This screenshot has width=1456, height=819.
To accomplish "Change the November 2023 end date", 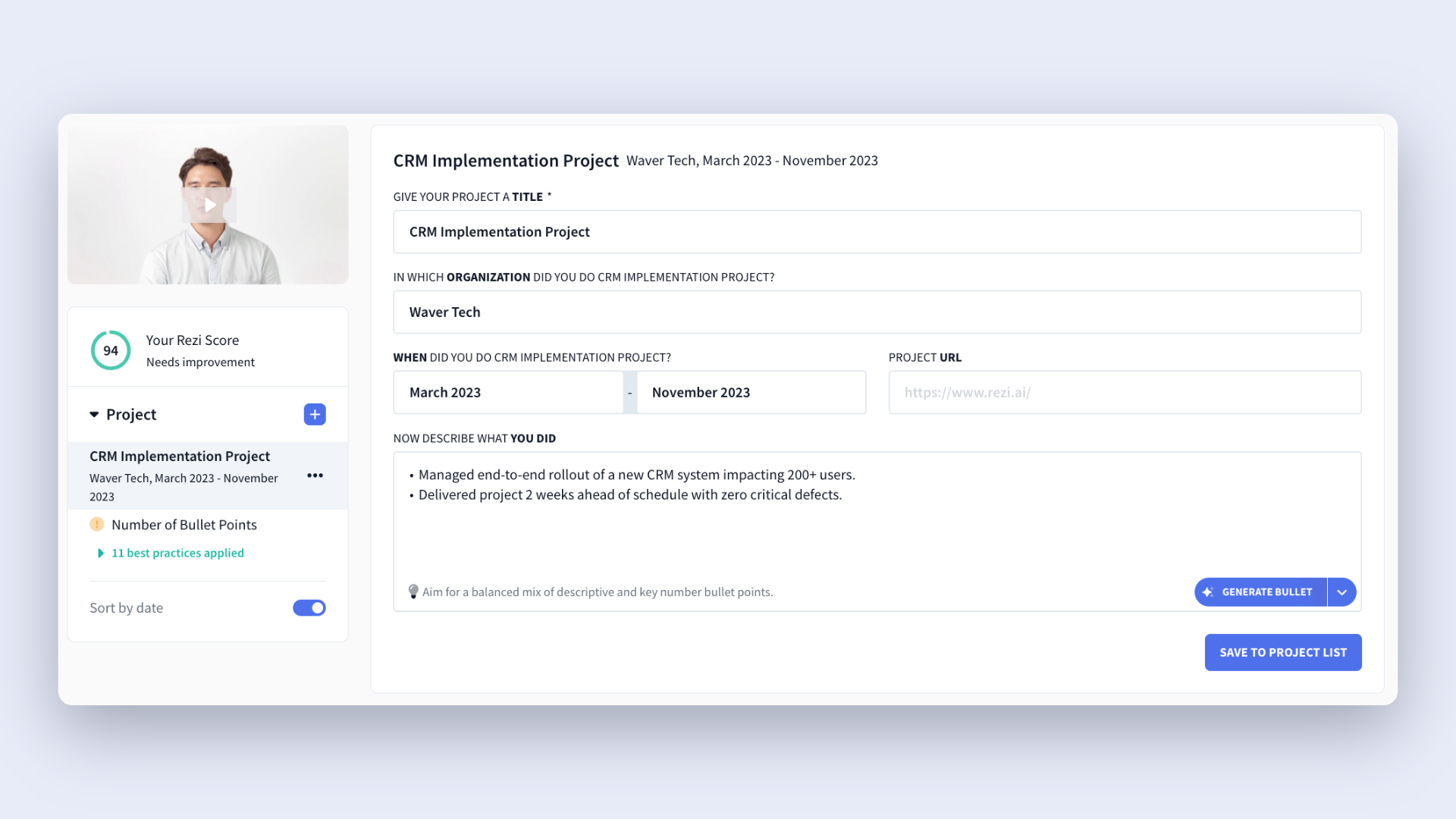I will click(x=751, y=393).
